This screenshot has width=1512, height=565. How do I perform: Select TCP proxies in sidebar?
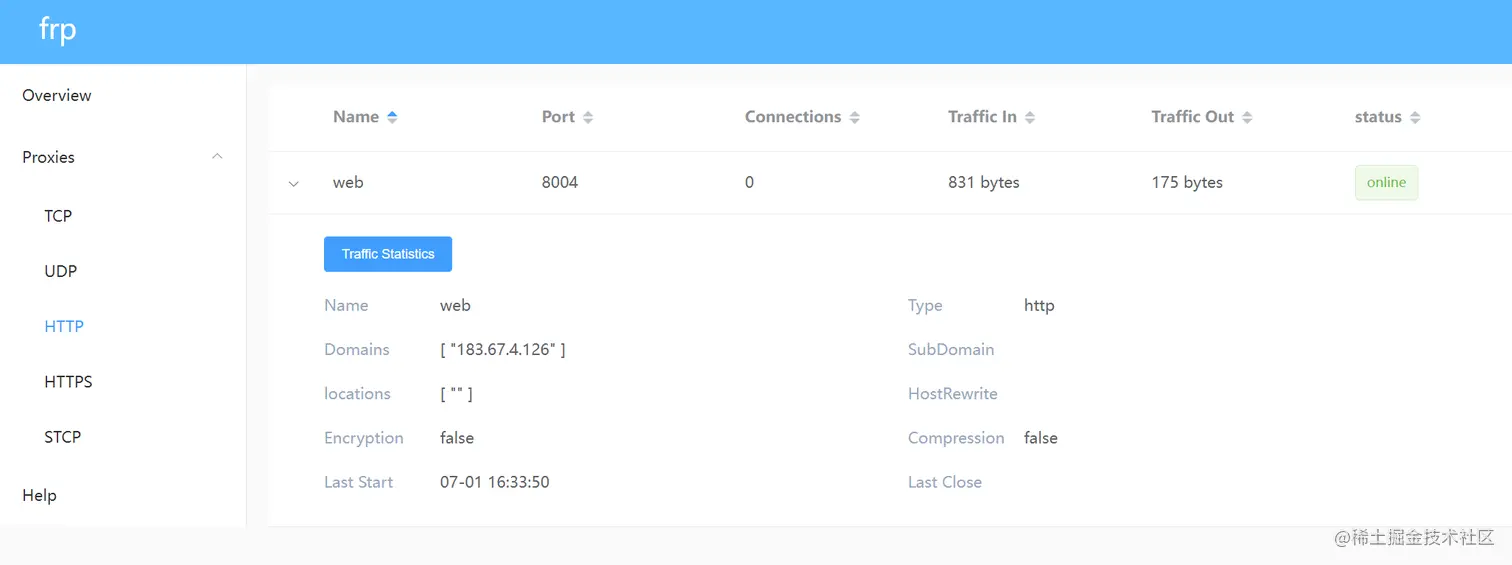point(58,215)
